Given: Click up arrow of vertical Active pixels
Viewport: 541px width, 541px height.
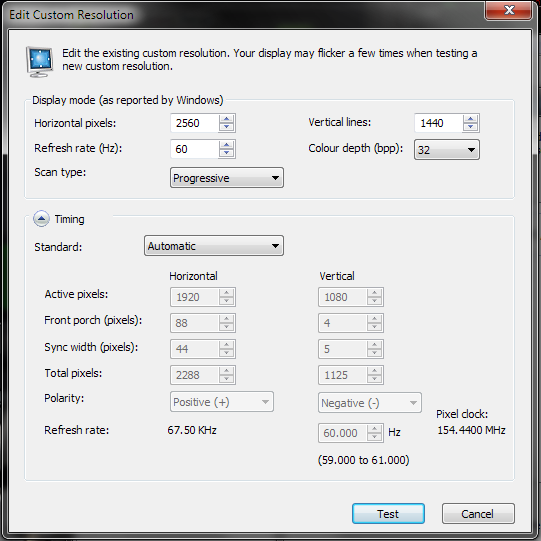Looking at the screenshot, I should [375, 293].
